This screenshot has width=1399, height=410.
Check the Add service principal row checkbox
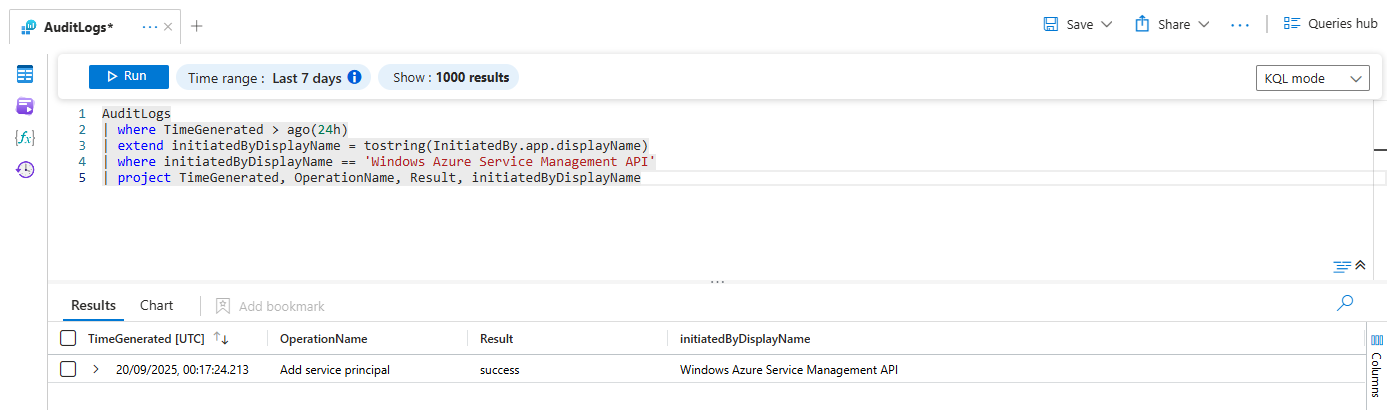(x=68, y=370)
